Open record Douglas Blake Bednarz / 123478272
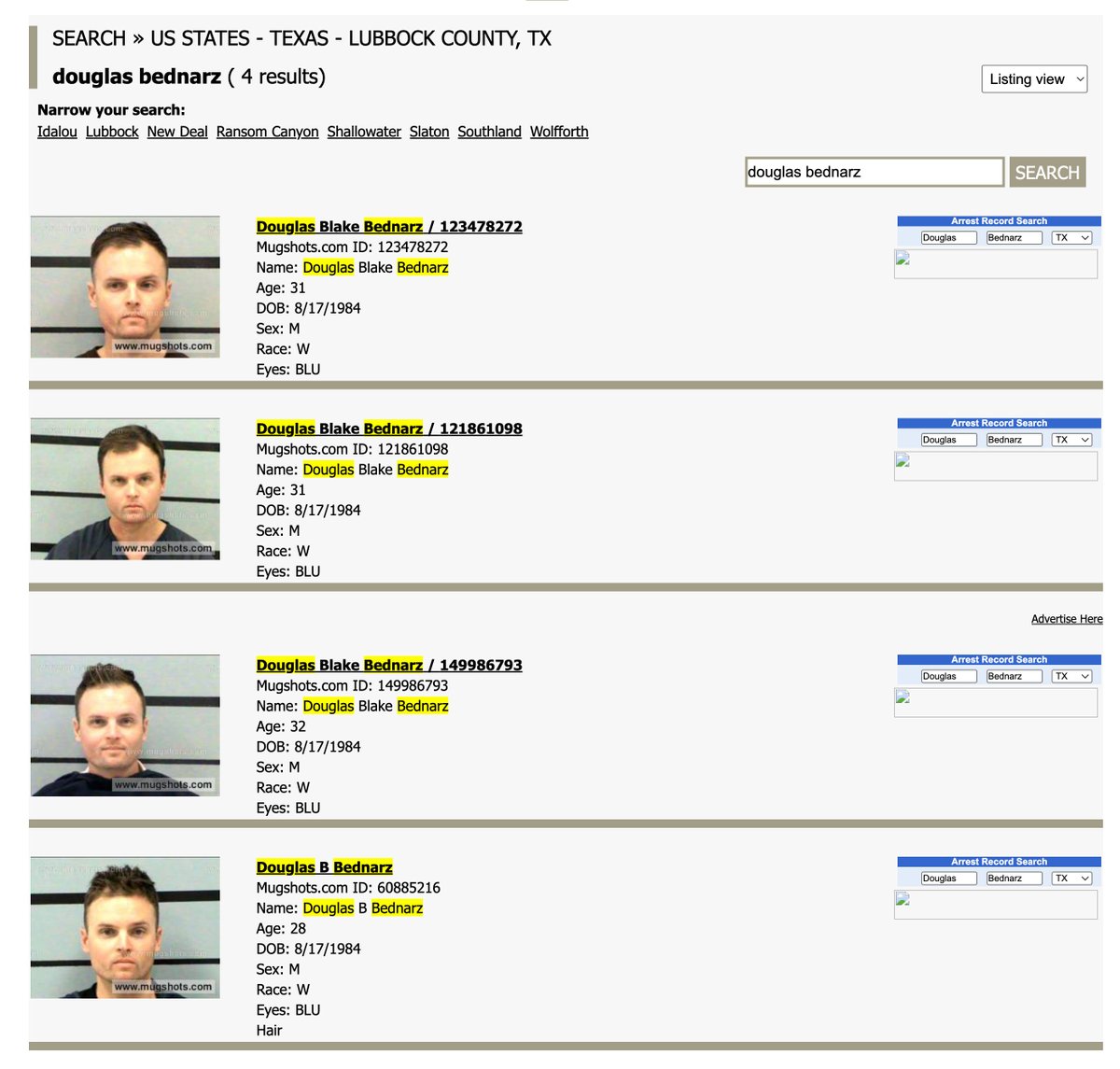Image resolution: width=1120 pixels, height=1069 pixels. 389,226
